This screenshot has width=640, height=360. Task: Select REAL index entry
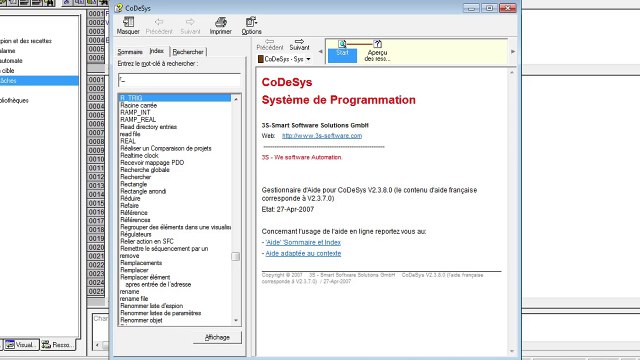128,141
